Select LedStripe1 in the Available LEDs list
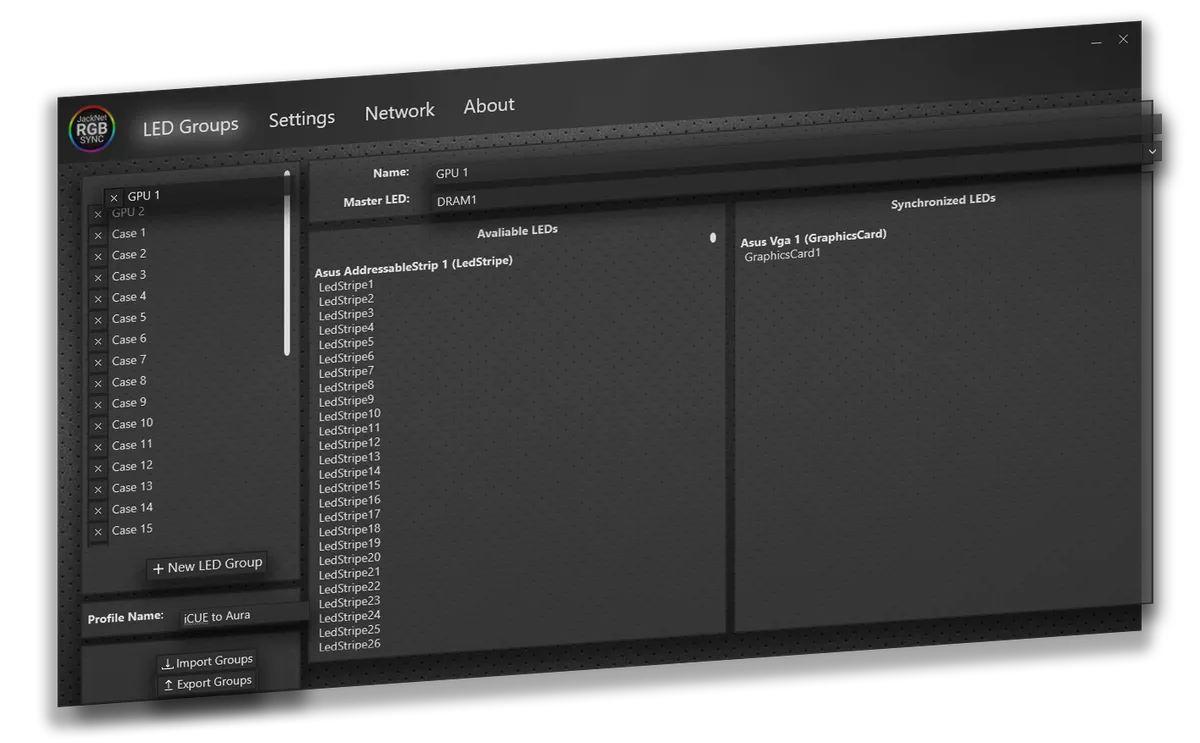Image resolution: width=1200 pixels, height=743 pixels. click(345, 284)
